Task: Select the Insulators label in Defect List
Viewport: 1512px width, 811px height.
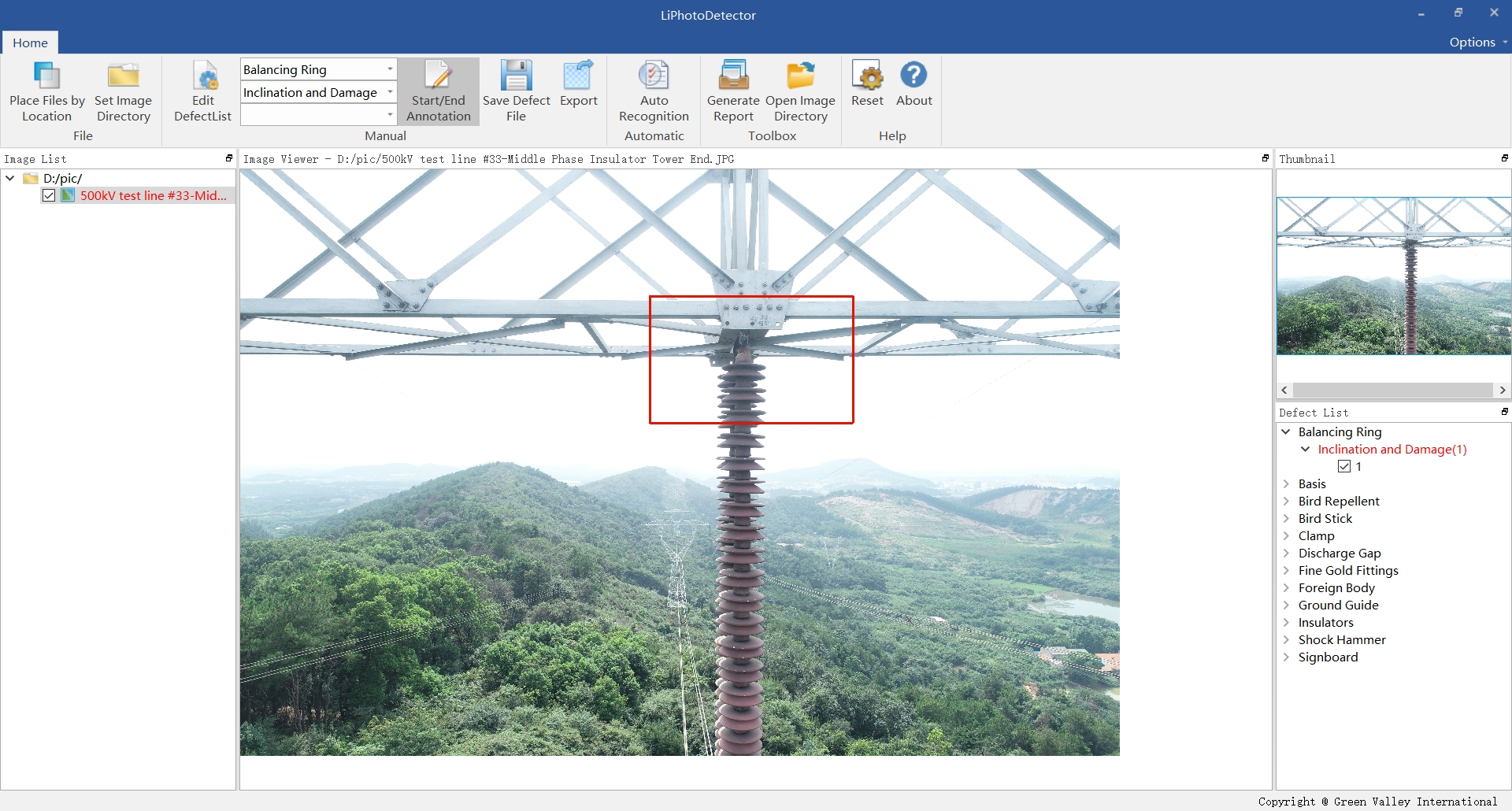Action: [x=1325, y=622]
